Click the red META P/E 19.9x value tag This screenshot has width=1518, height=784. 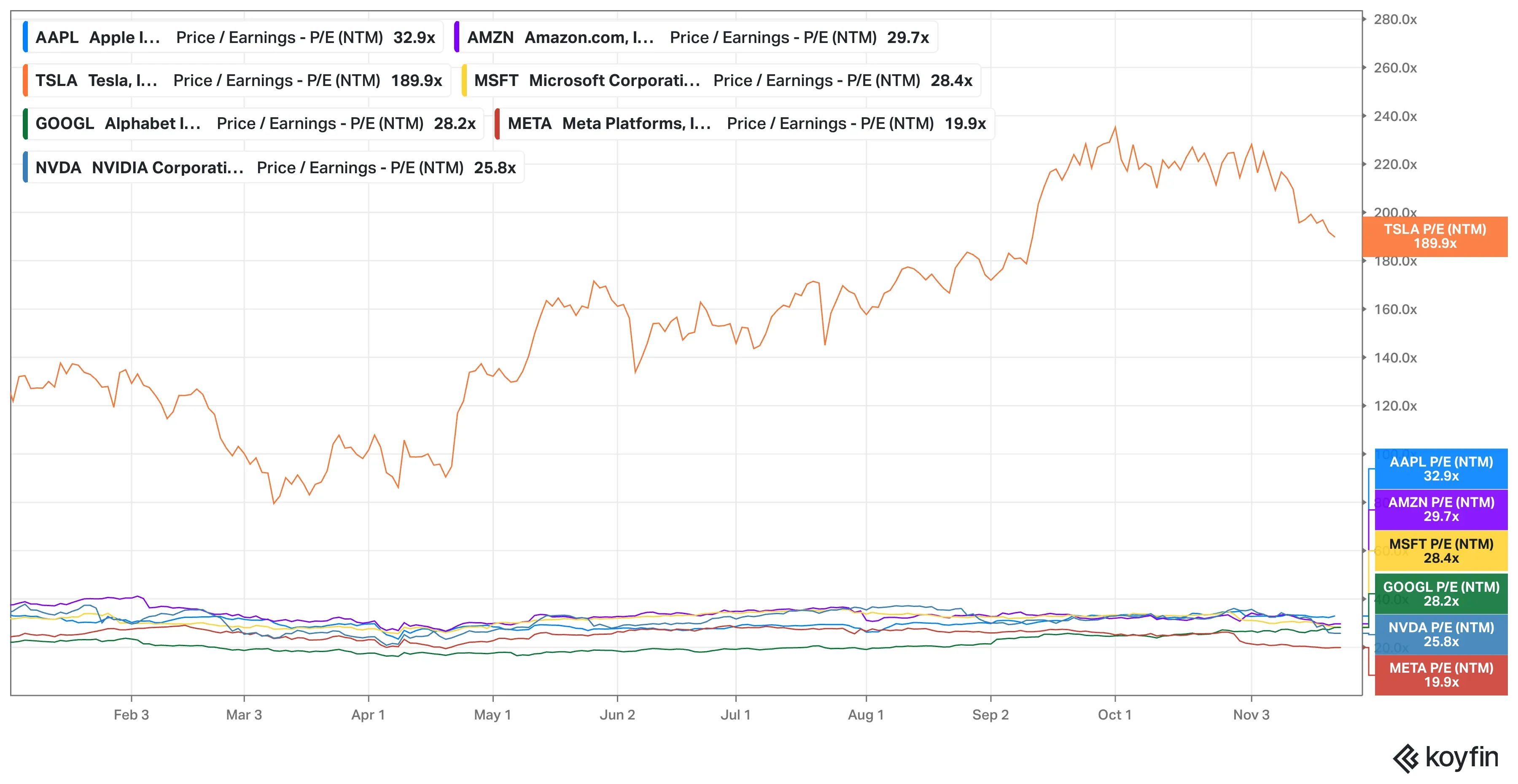1440,675
